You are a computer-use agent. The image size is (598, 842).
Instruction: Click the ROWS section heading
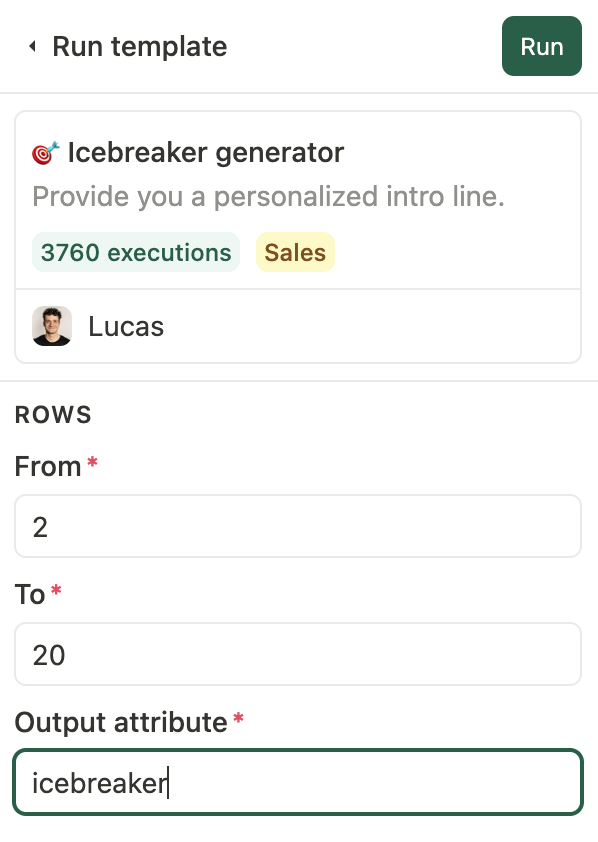[x=53, y=415]
